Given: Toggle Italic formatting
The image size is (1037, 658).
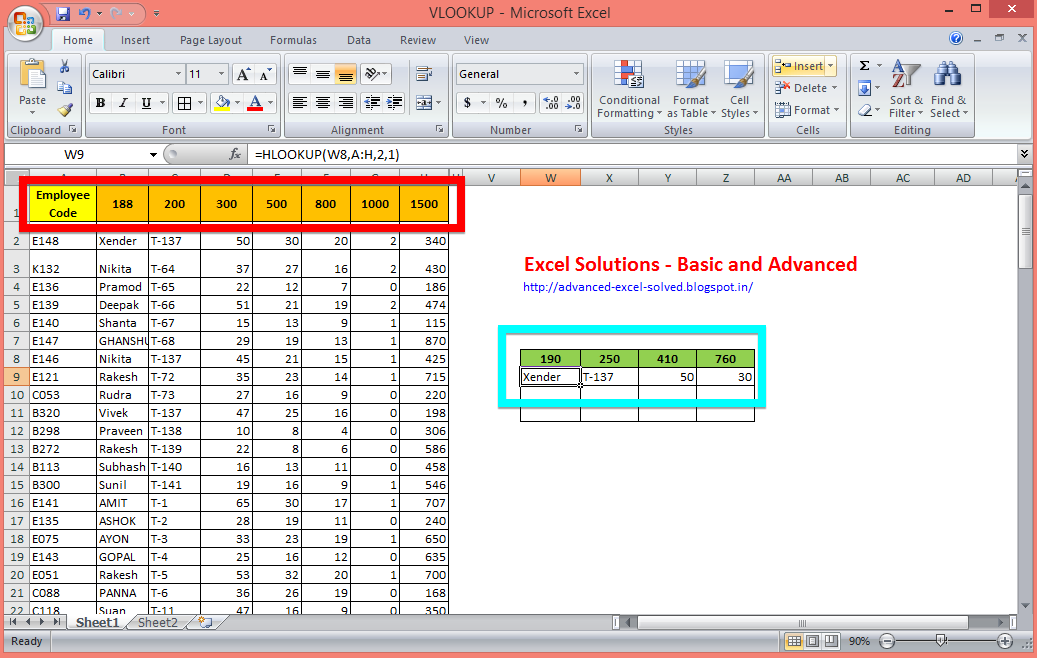Looking at the screenshot, I should pyautogui.click(x=123, y=103).
